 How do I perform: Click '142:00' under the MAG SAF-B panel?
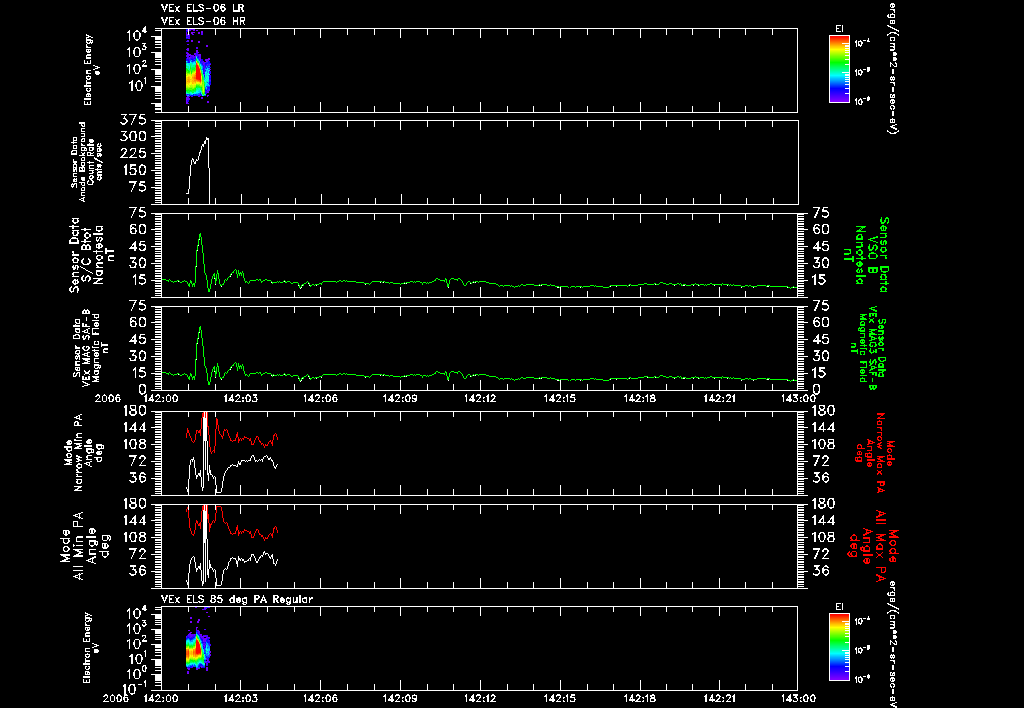161,398
